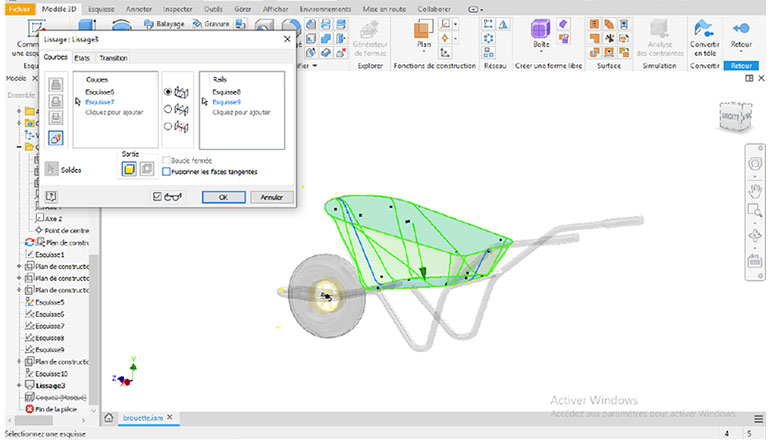This screenshot has width=780, height=440.
Task: Switch to the Transition tab
Action: point(113,58)
